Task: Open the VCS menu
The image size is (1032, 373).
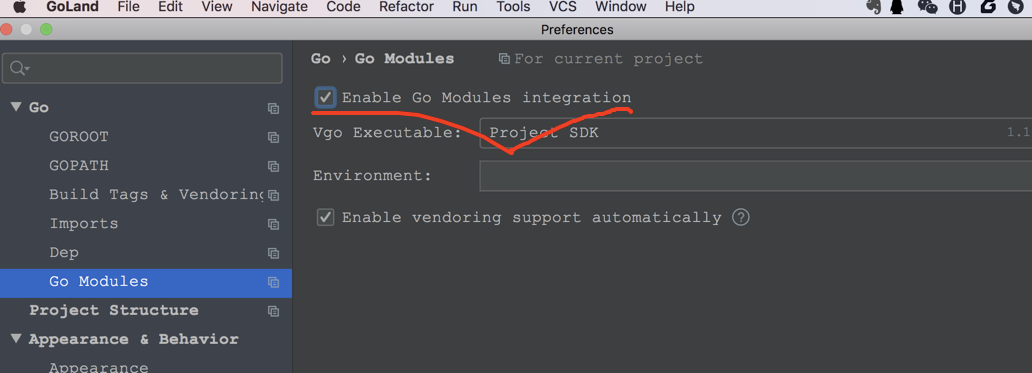Action: coord(563,7)
